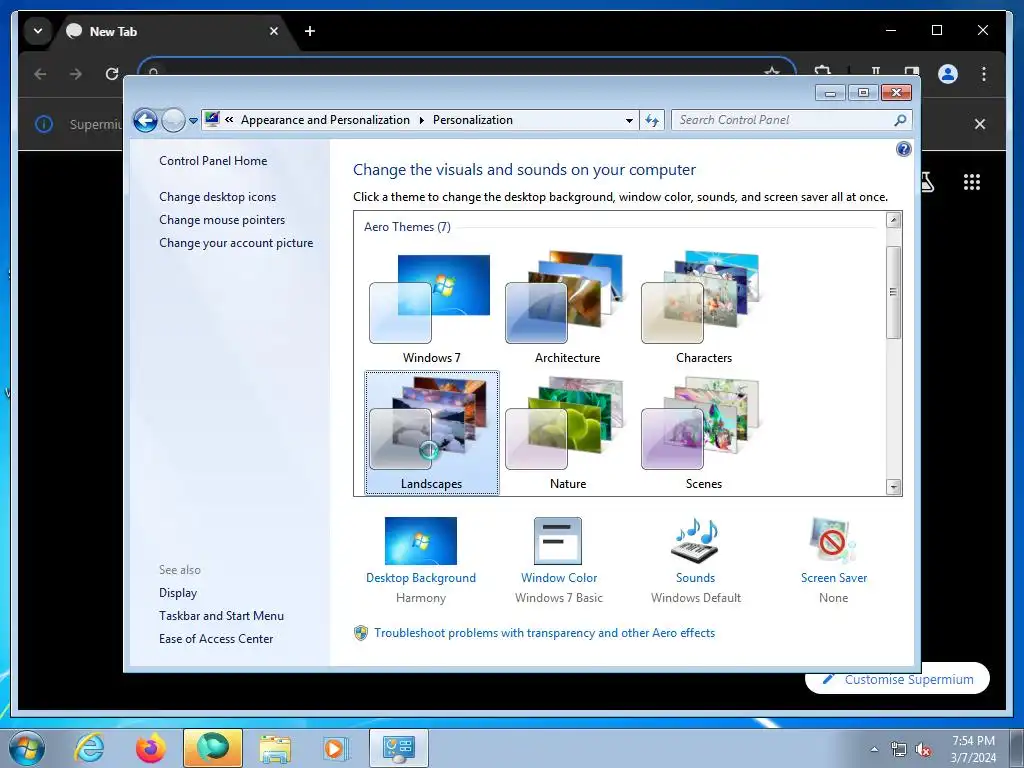Open the browser extensions puzzle icon

coord(822,72)
